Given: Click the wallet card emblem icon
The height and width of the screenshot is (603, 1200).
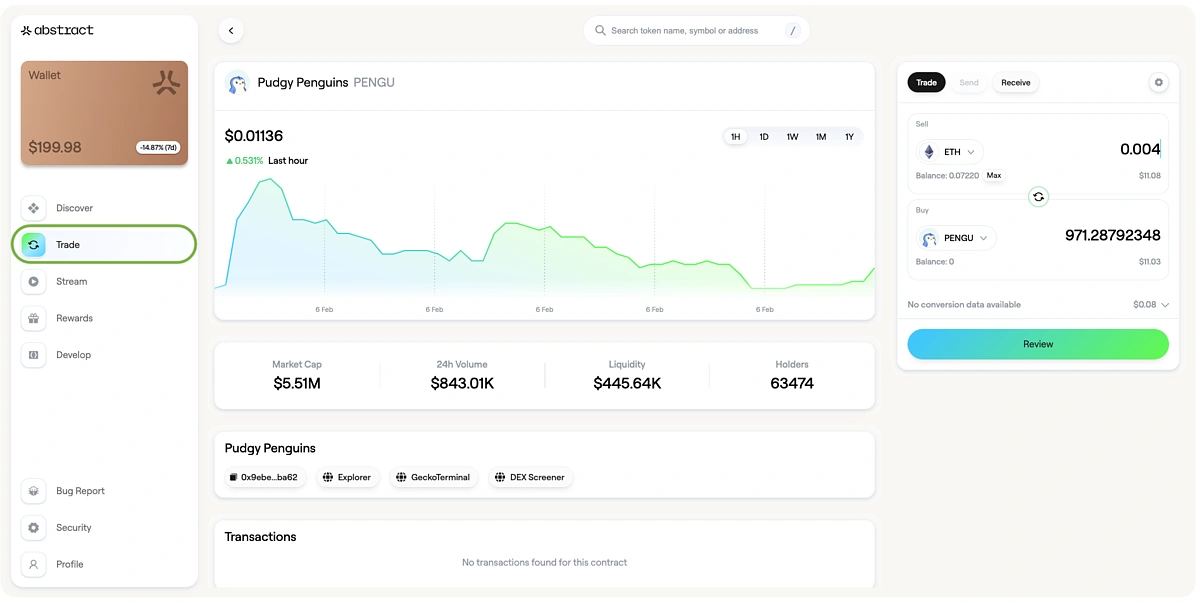Looking at the screenshot, I should [165, 83].
